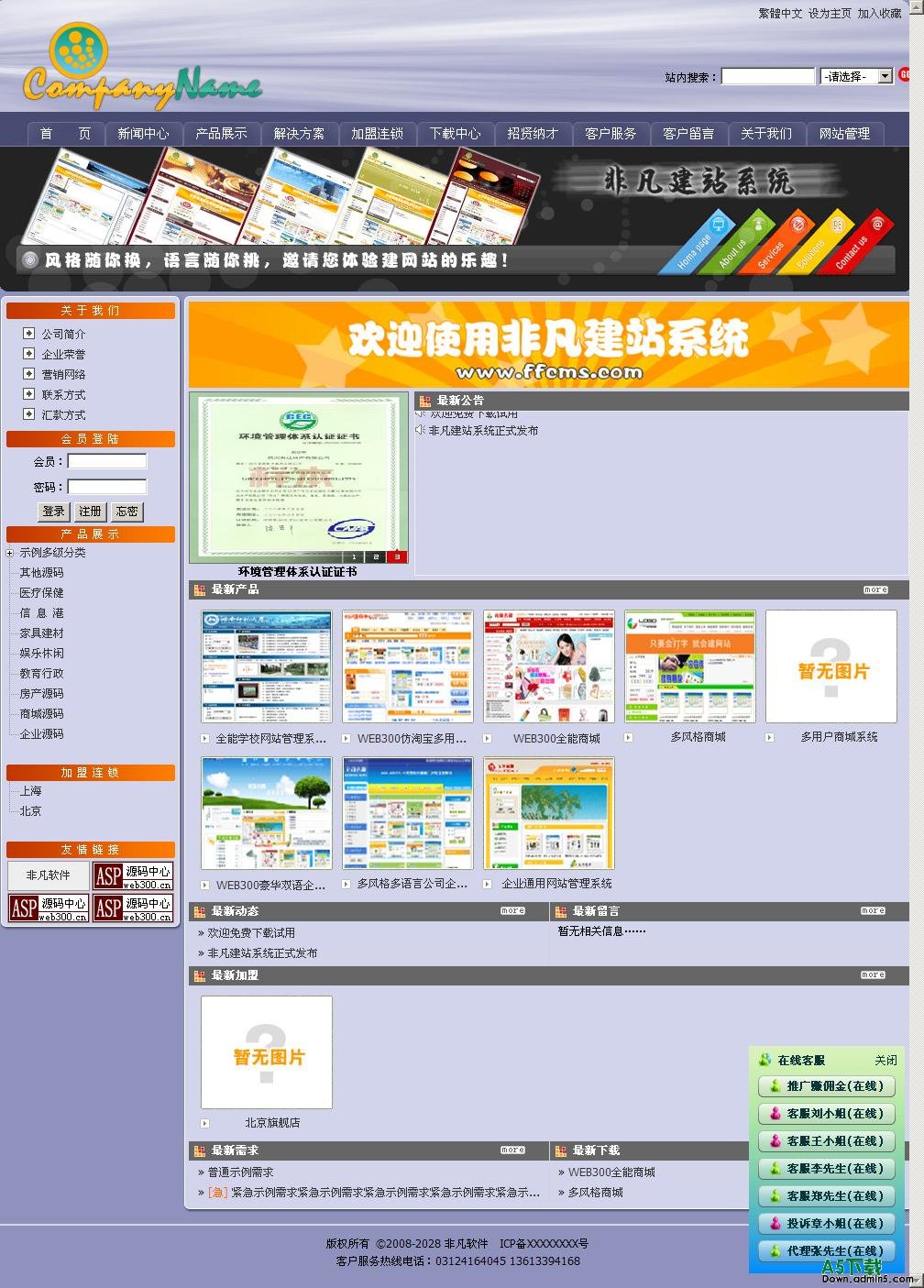Select slide 2 in certificate slideshow
924x1288 pixels.
(376, 556)
